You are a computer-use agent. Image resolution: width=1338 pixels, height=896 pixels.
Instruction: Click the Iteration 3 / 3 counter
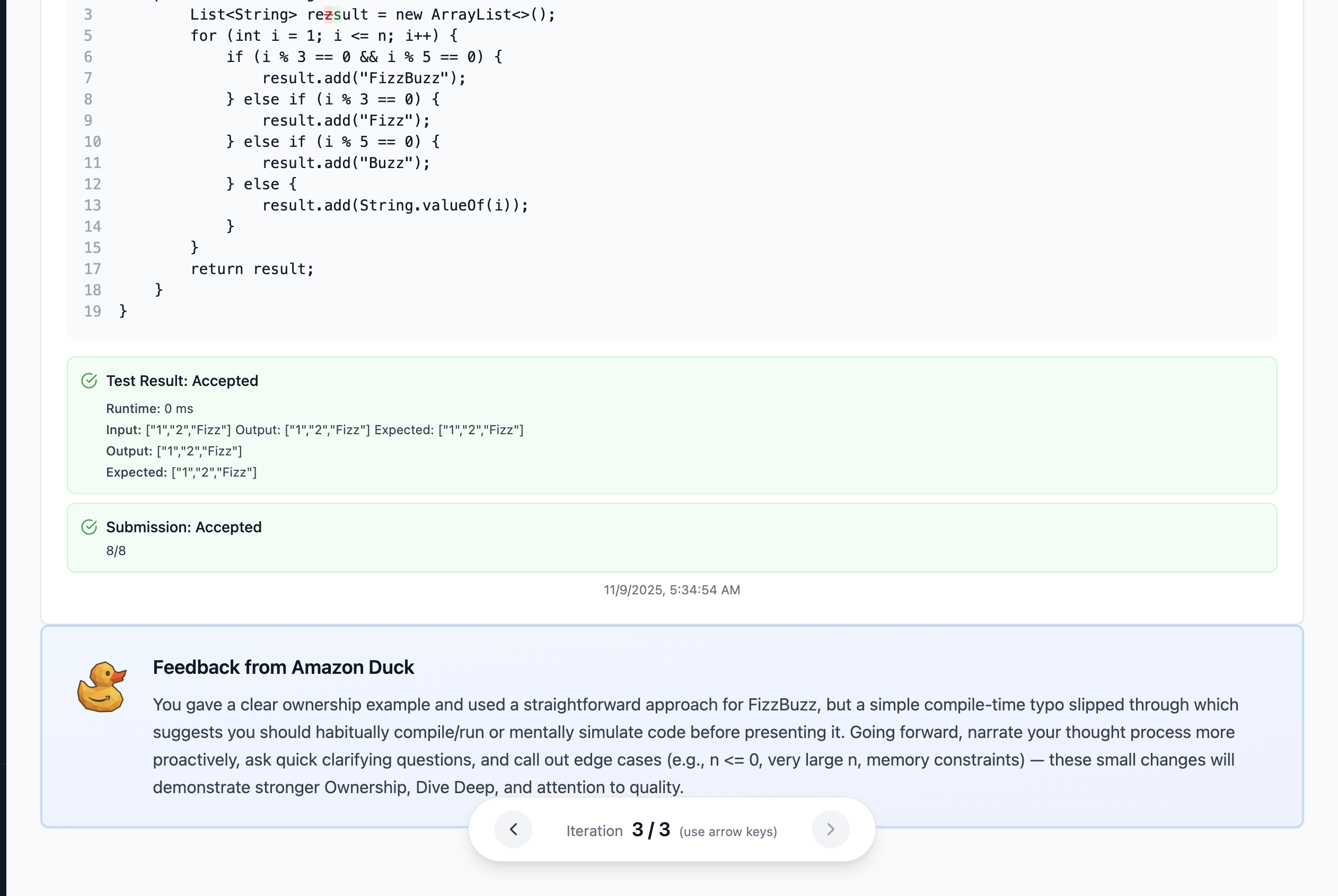point(651,830)
